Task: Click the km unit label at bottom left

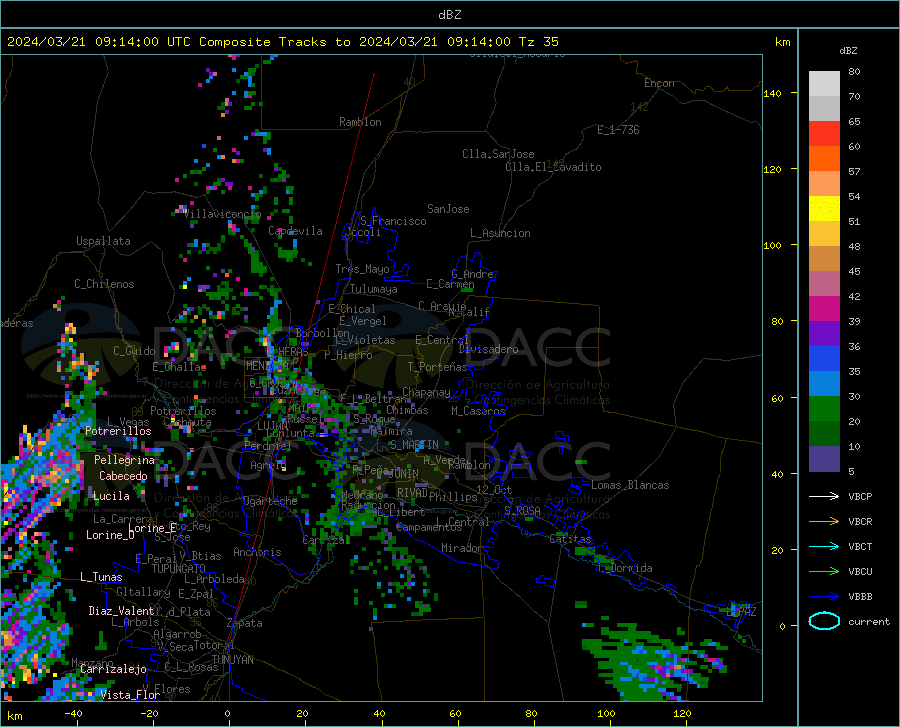Action: point(14,716)
